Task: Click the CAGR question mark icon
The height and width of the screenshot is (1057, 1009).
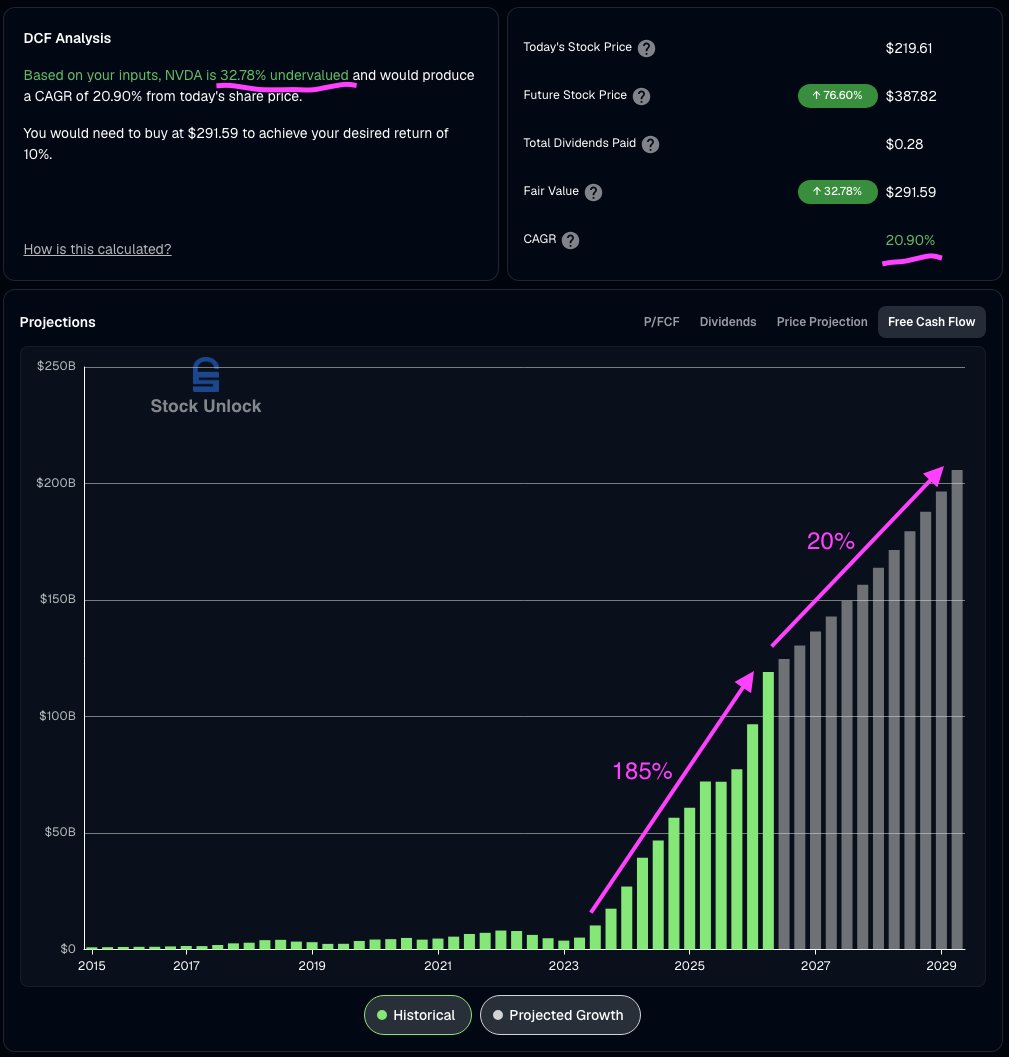Action: coord(570,240)
